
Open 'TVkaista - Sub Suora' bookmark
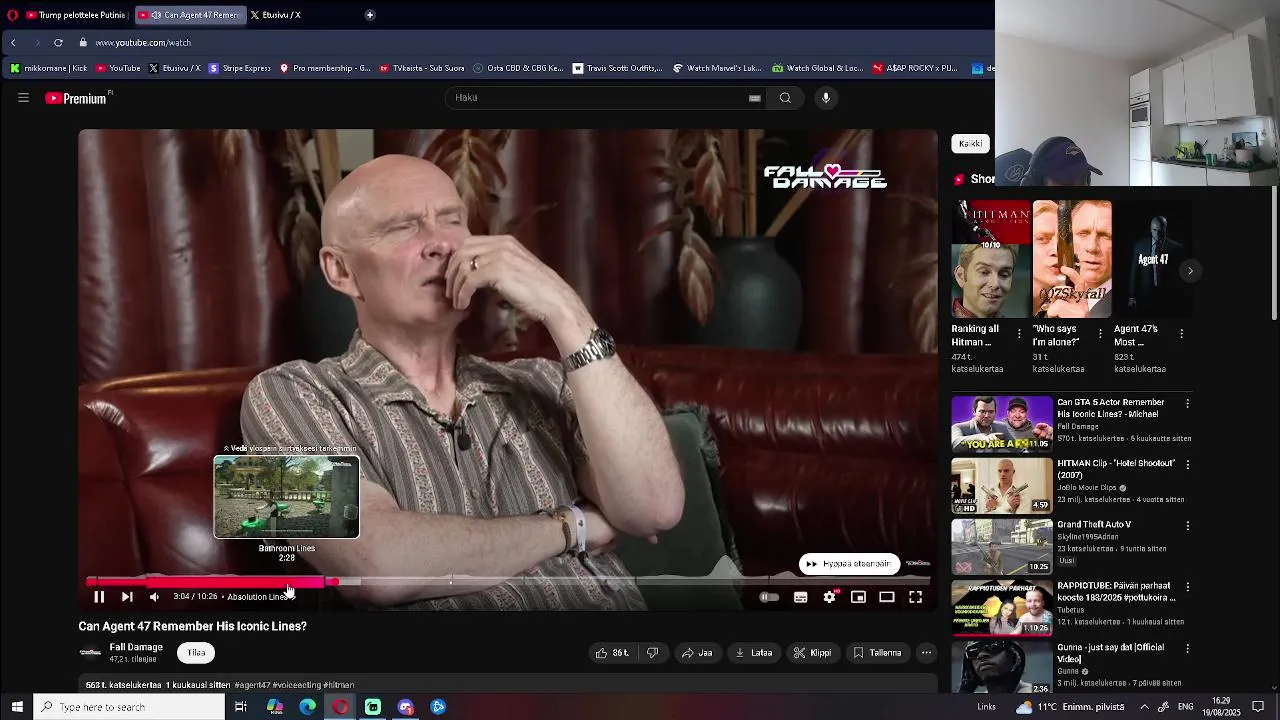(x=422, y=69)
